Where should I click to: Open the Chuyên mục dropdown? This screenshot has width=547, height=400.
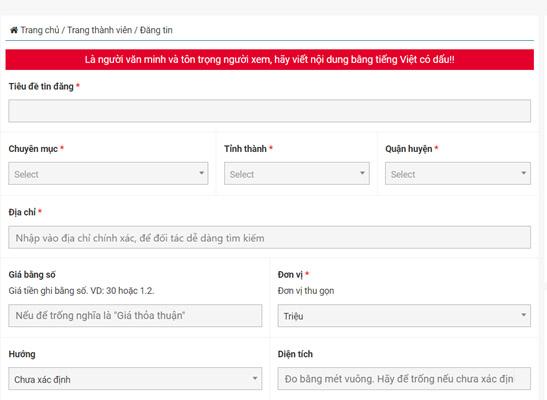click(x=108, y=173)
